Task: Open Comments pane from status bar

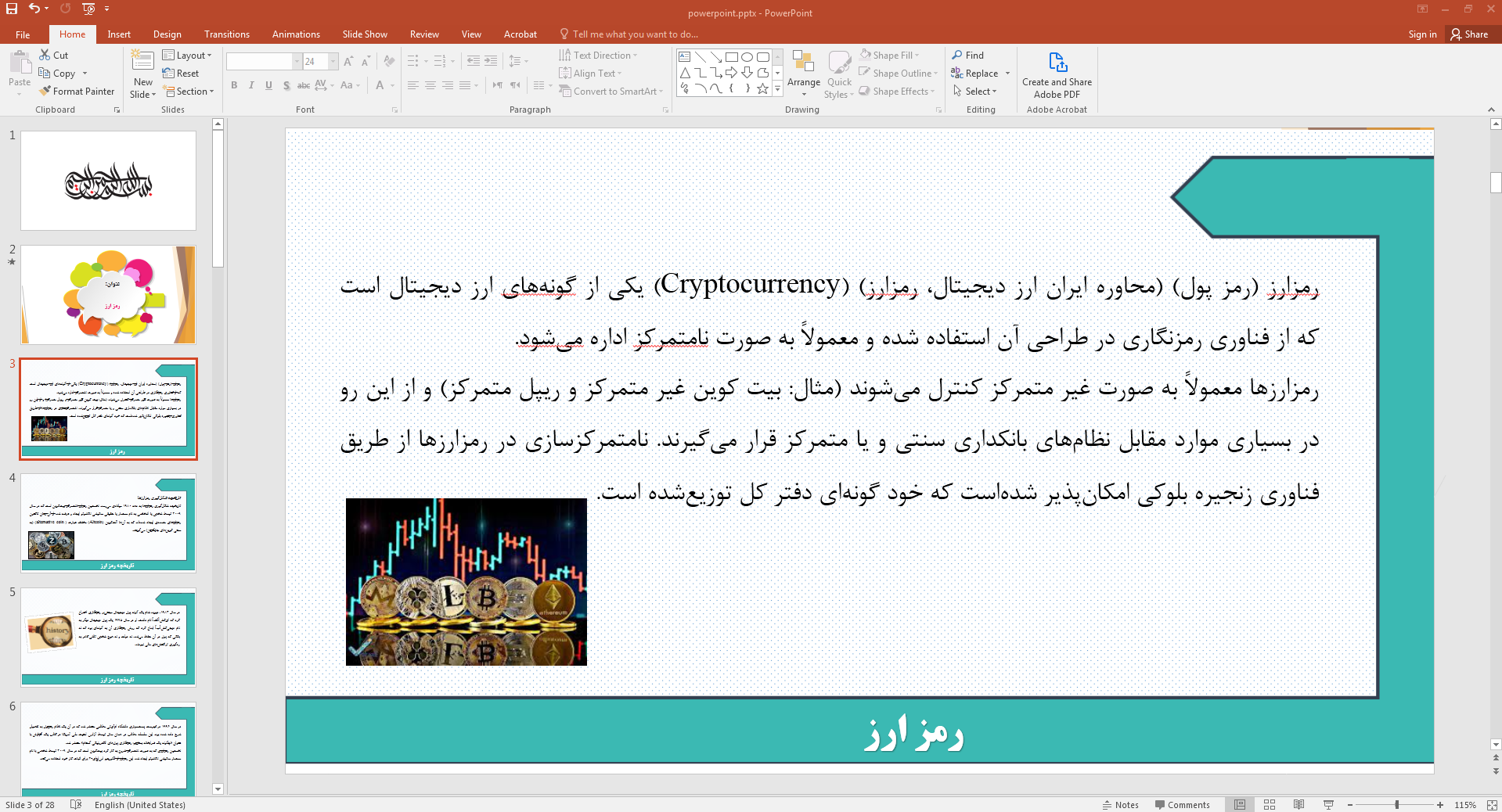Action: (1182, 804)
